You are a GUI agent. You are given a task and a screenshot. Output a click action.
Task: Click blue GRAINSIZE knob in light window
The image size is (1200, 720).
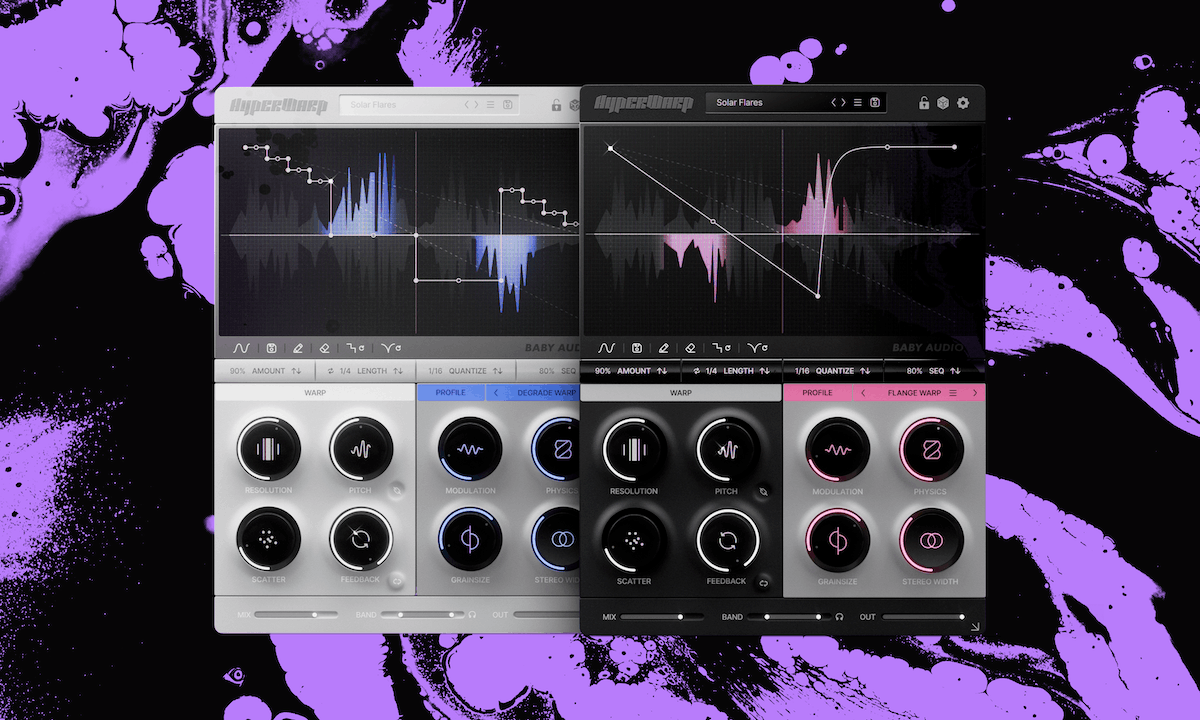coord(471,541)
